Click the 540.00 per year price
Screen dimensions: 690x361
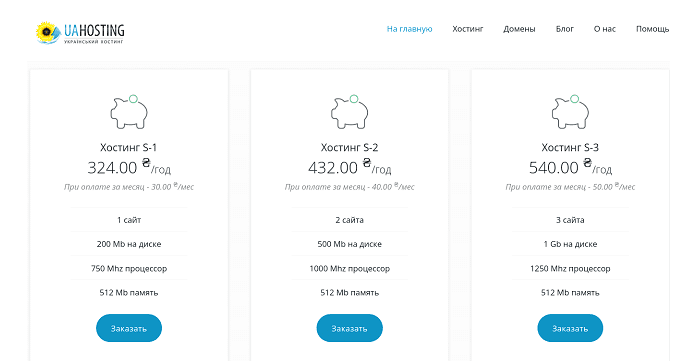(570, 167)
